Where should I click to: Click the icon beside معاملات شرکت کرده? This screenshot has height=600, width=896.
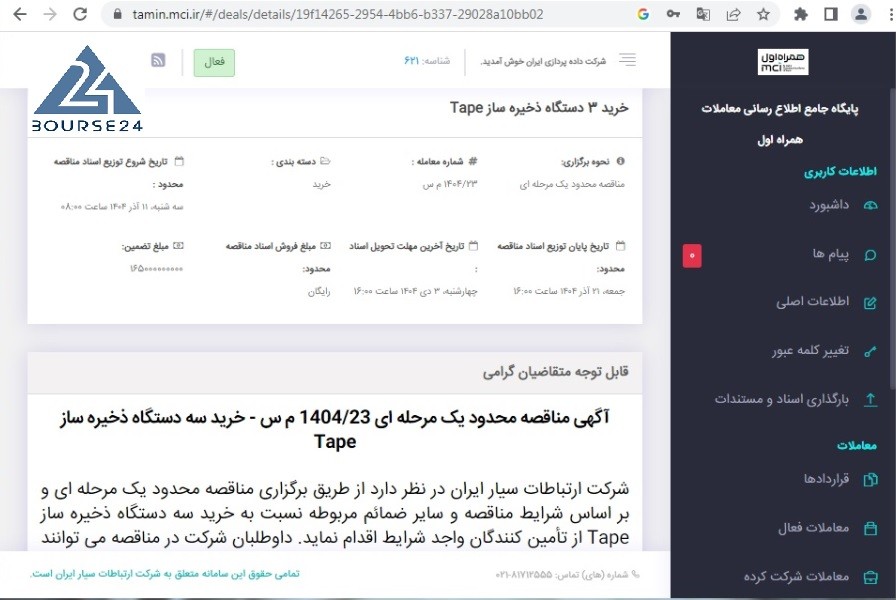click(870, 577)
